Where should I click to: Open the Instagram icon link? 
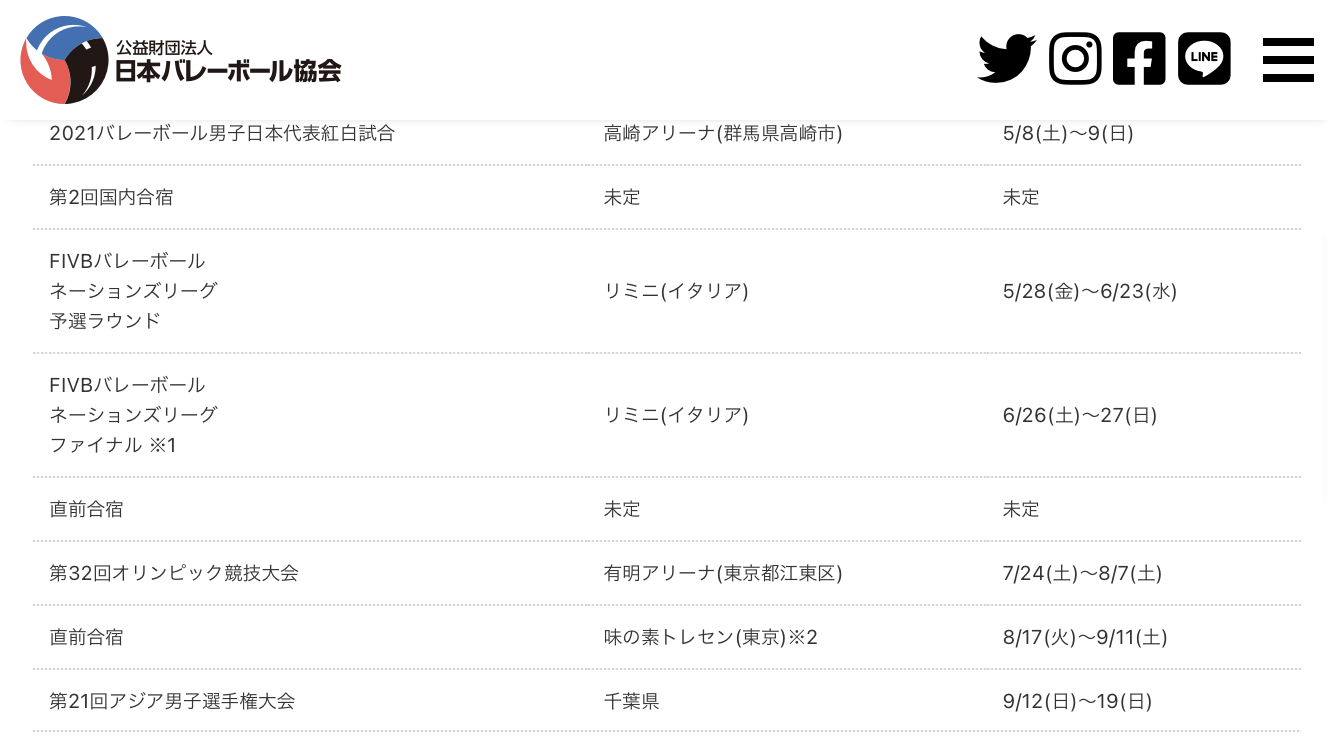tap(1075, 59)
